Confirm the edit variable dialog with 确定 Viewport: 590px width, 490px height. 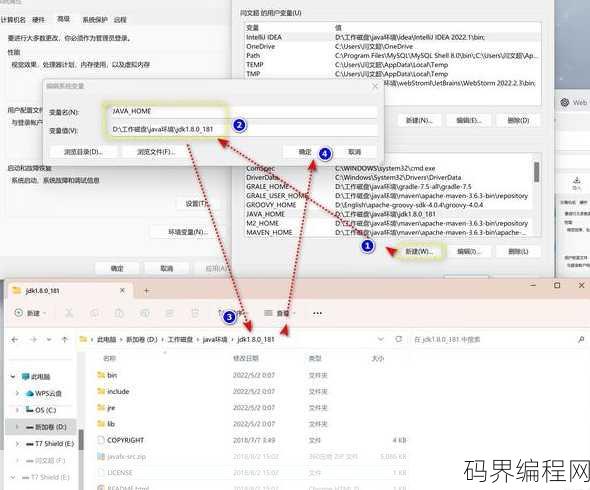[x=305, y=152]
